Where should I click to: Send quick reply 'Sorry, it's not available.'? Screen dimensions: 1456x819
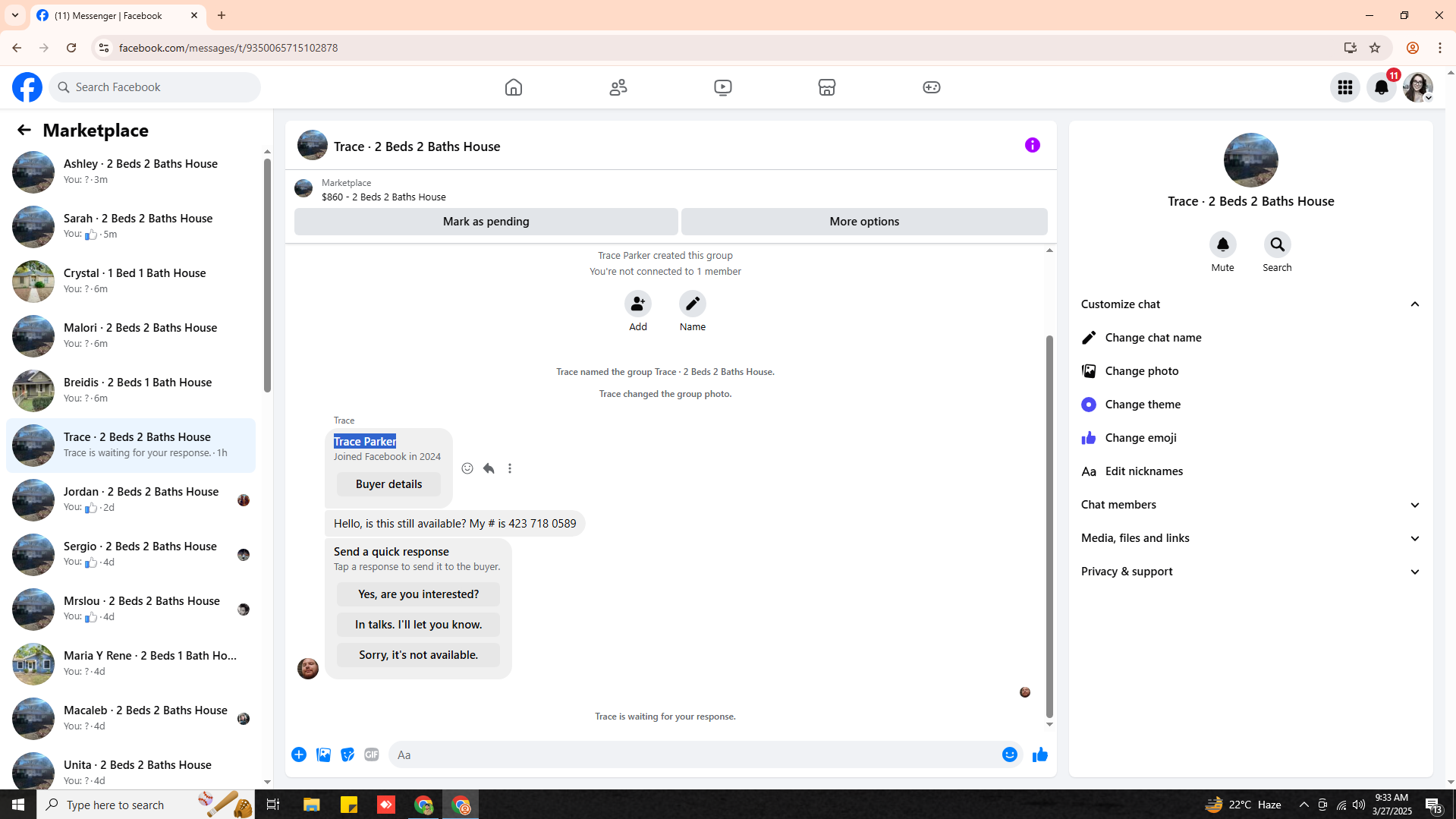(419, 655)
